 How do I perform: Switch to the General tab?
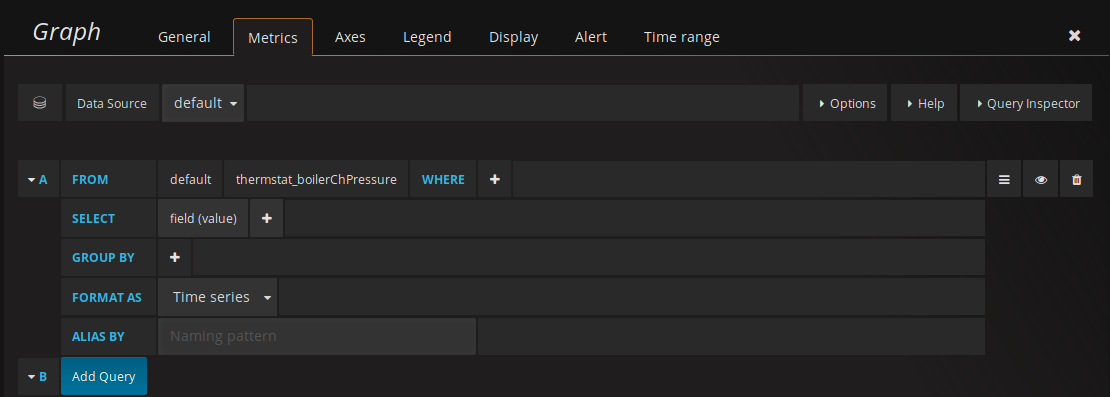click(184, 37)
